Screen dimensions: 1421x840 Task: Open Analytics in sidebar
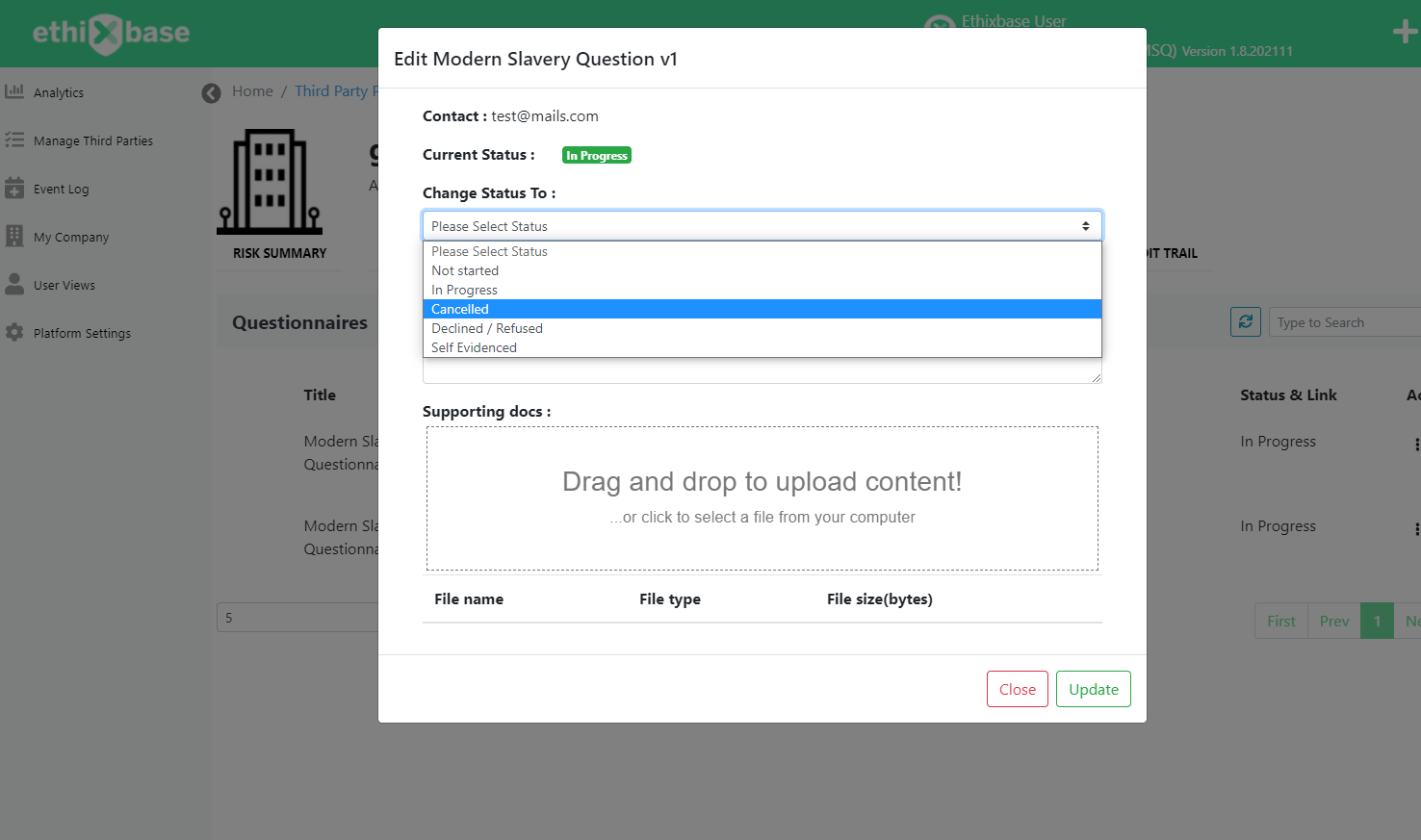tap(59, 92)
